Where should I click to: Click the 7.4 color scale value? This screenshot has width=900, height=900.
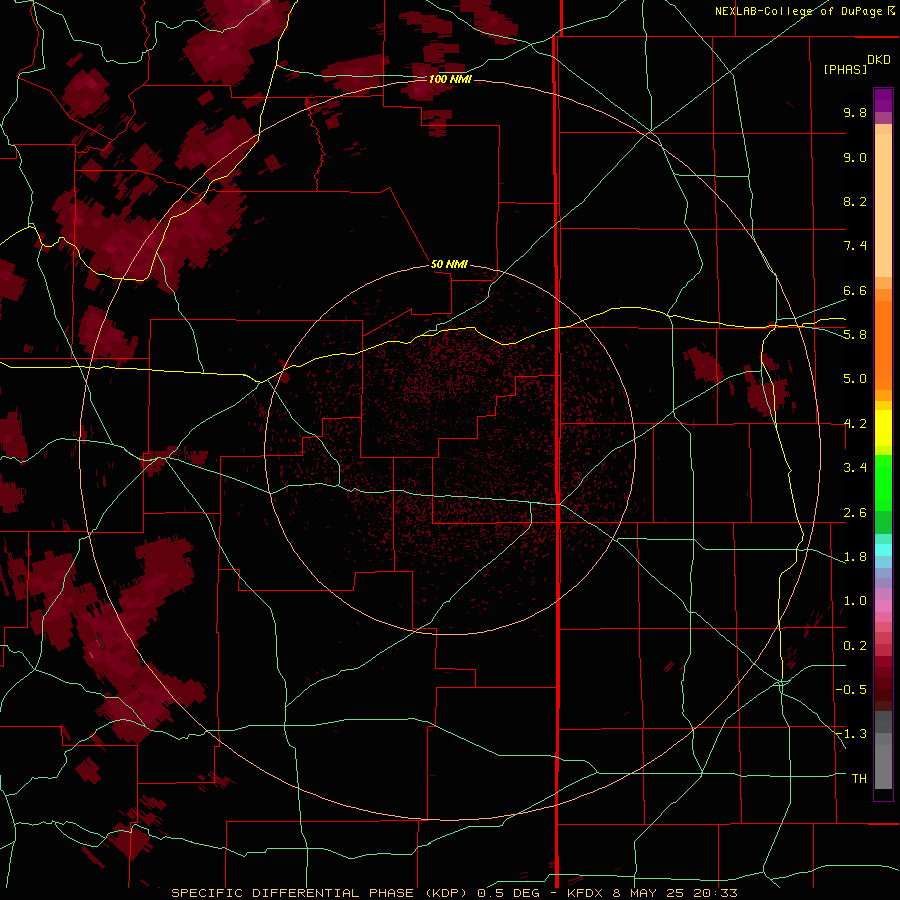point(855,246)
